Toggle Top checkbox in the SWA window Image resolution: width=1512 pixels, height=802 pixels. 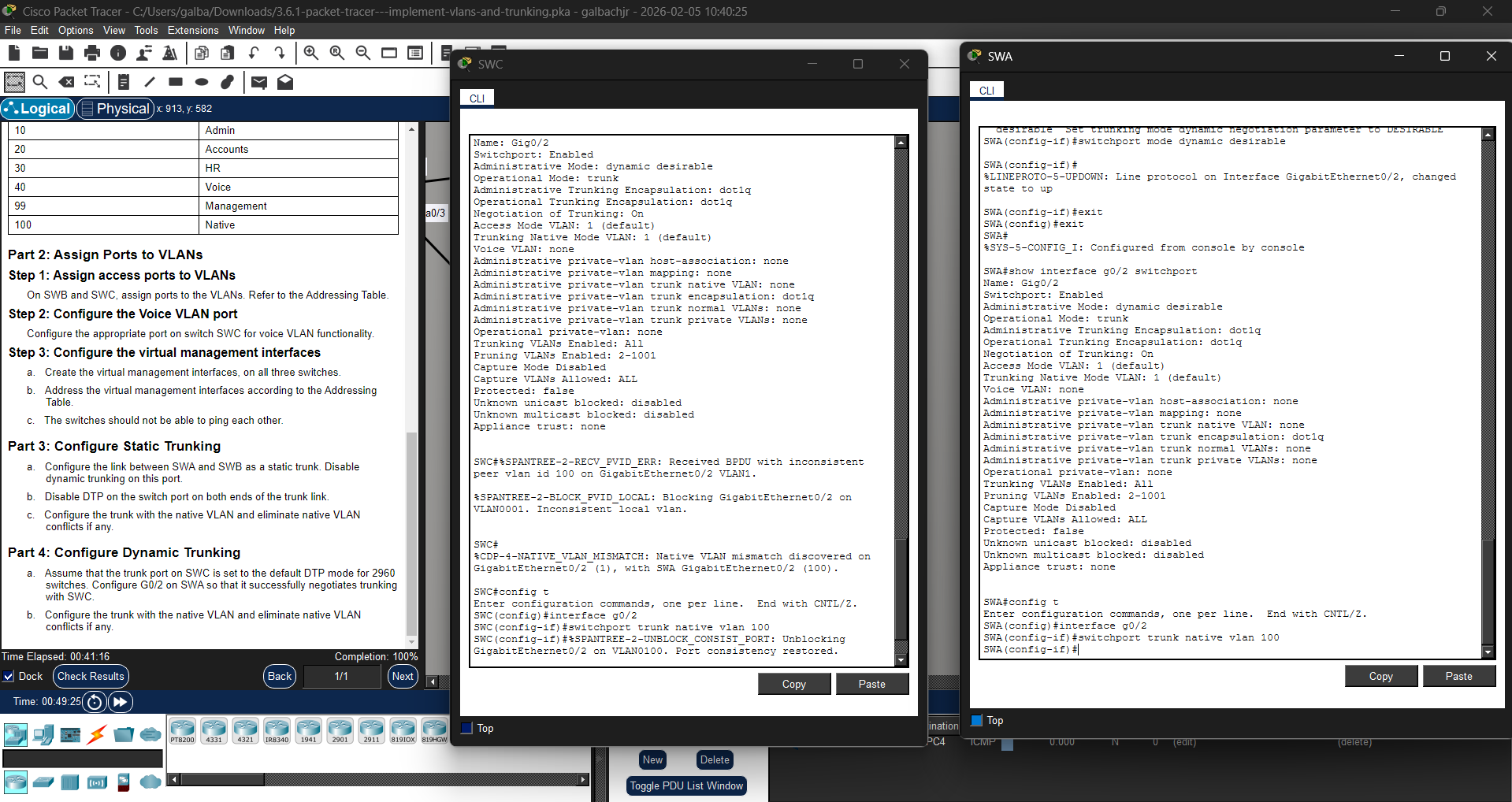pyautogui.click(x=977, y=720)
